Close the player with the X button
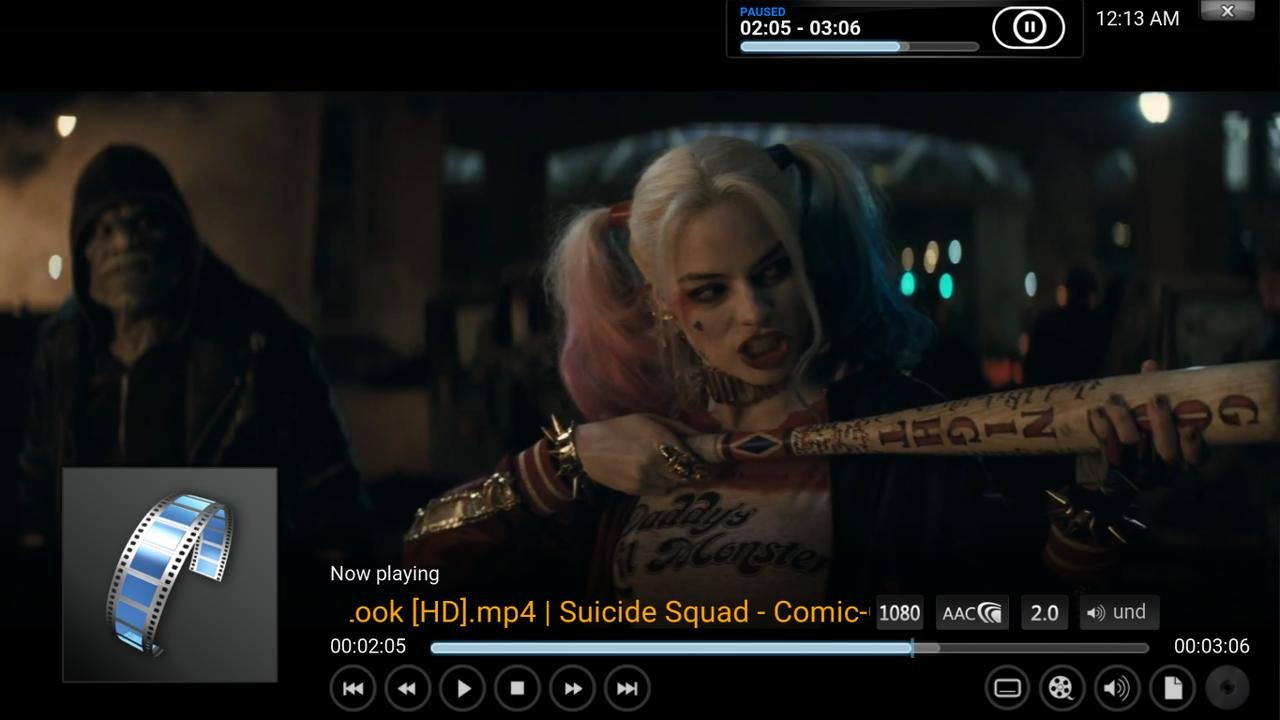This screenshot has width=1280, height=720. click(x=1227, y=11)
